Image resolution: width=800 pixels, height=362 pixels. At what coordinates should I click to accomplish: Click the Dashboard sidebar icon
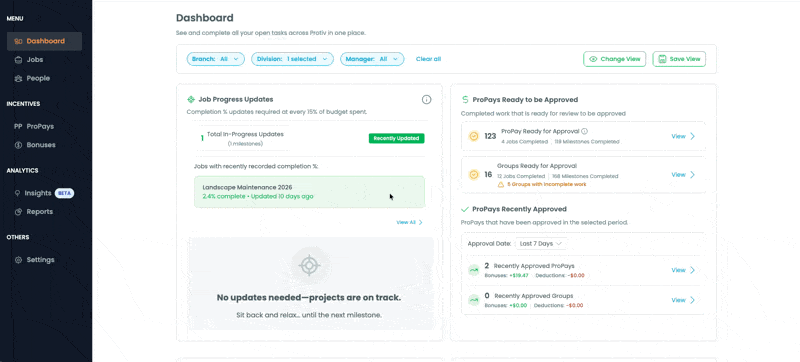(18, 41)
